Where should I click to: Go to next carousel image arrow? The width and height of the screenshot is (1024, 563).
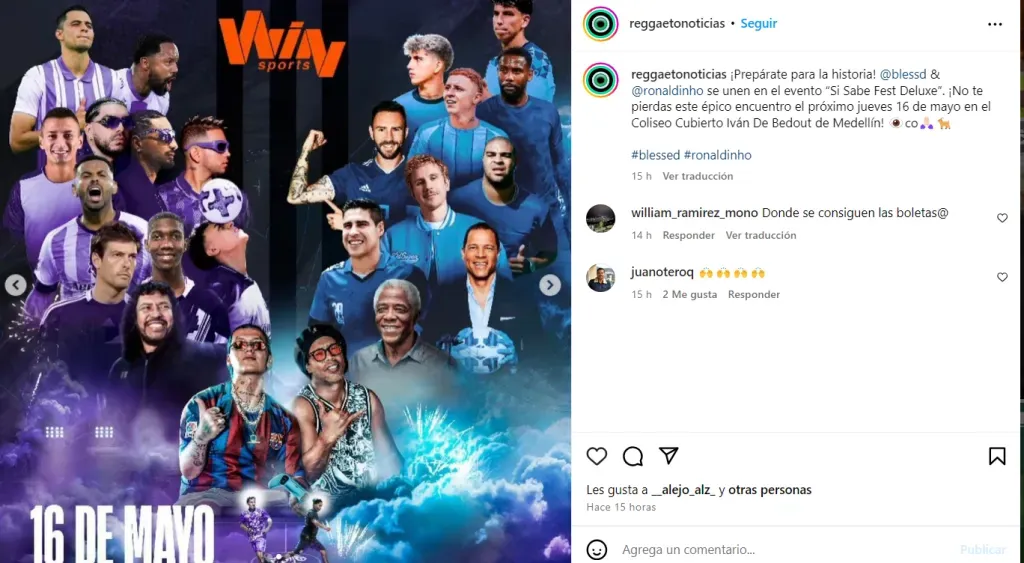[x=550, y=285]
